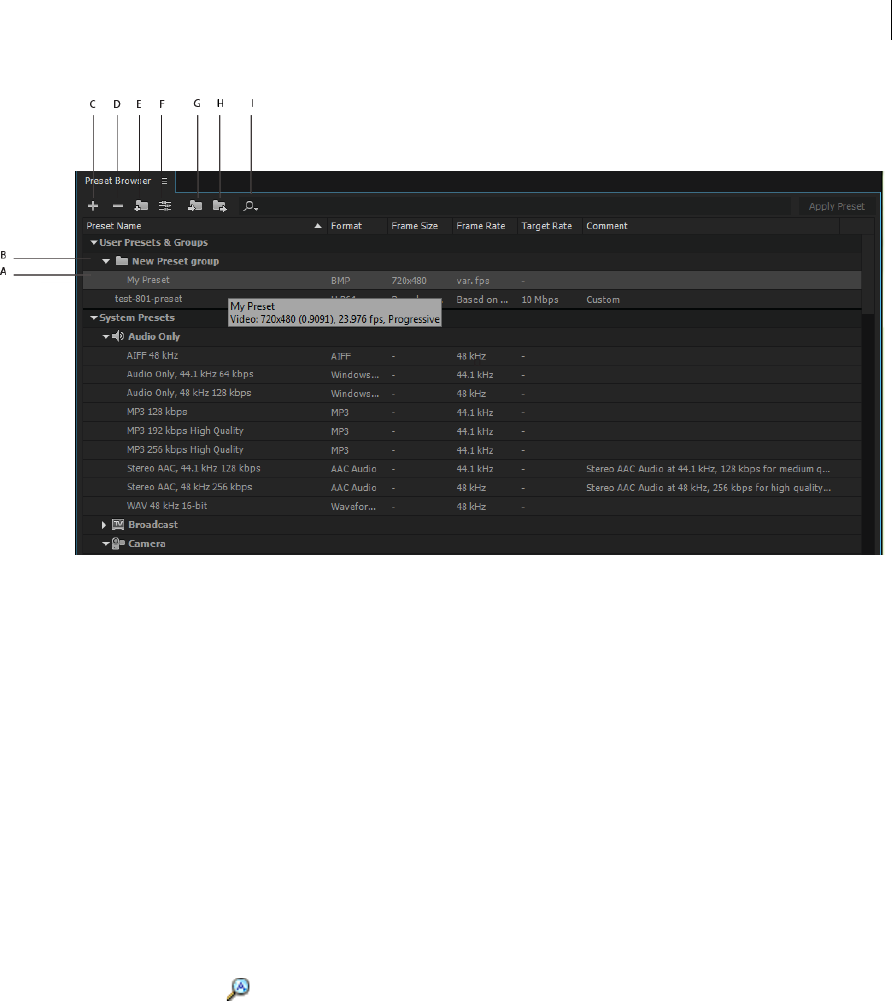Image resolution: width=892 pixels, height=1001 pixels.
Task: Select Audio Only, 44.1 kHz 64 kbps preset
Action: (x=472, y=375)
